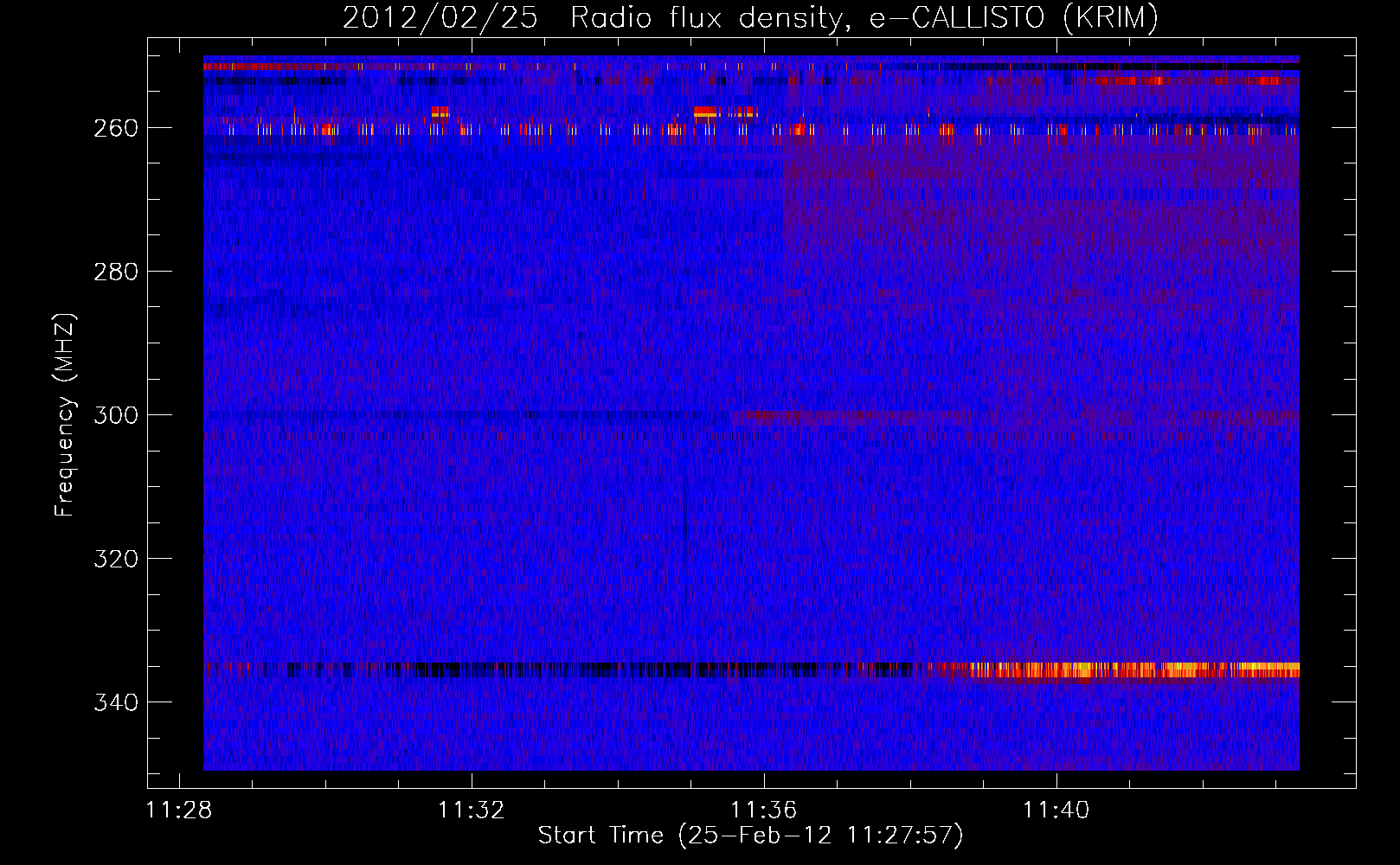The width and height of the screenshot is (1400, 865).
Task: Click the 280 frequency tick label
Action: 116,272
